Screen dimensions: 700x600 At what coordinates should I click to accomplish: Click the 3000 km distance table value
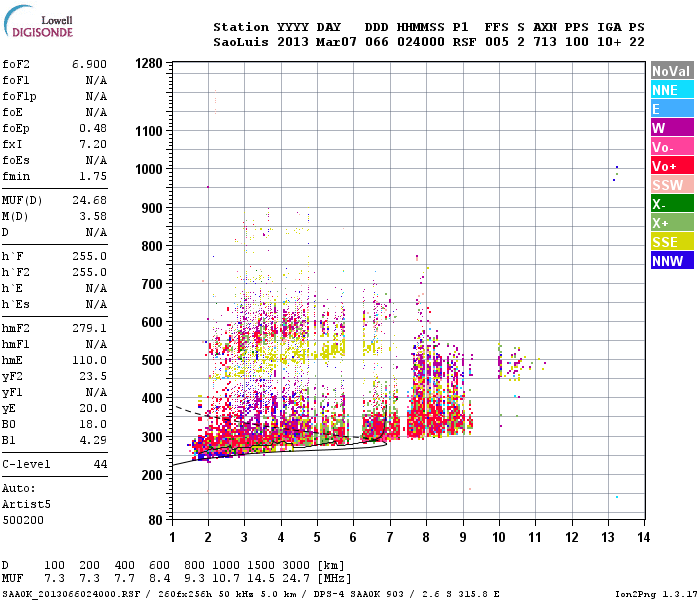[296, 566]
